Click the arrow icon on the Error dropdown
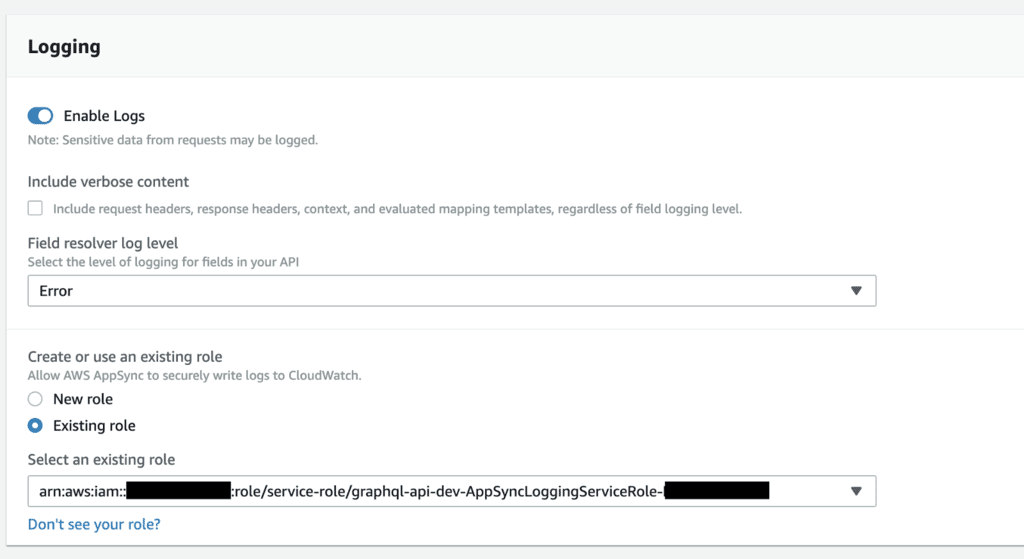The width and height of the screenshot is (1024, 559). (856, 291)
